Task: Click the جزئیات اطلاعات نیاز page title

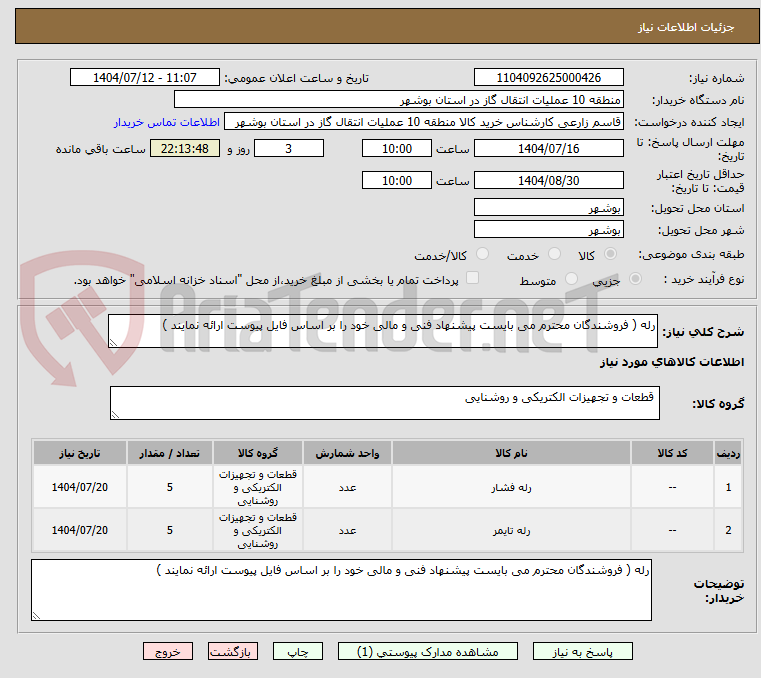Action: coord(685,27)
